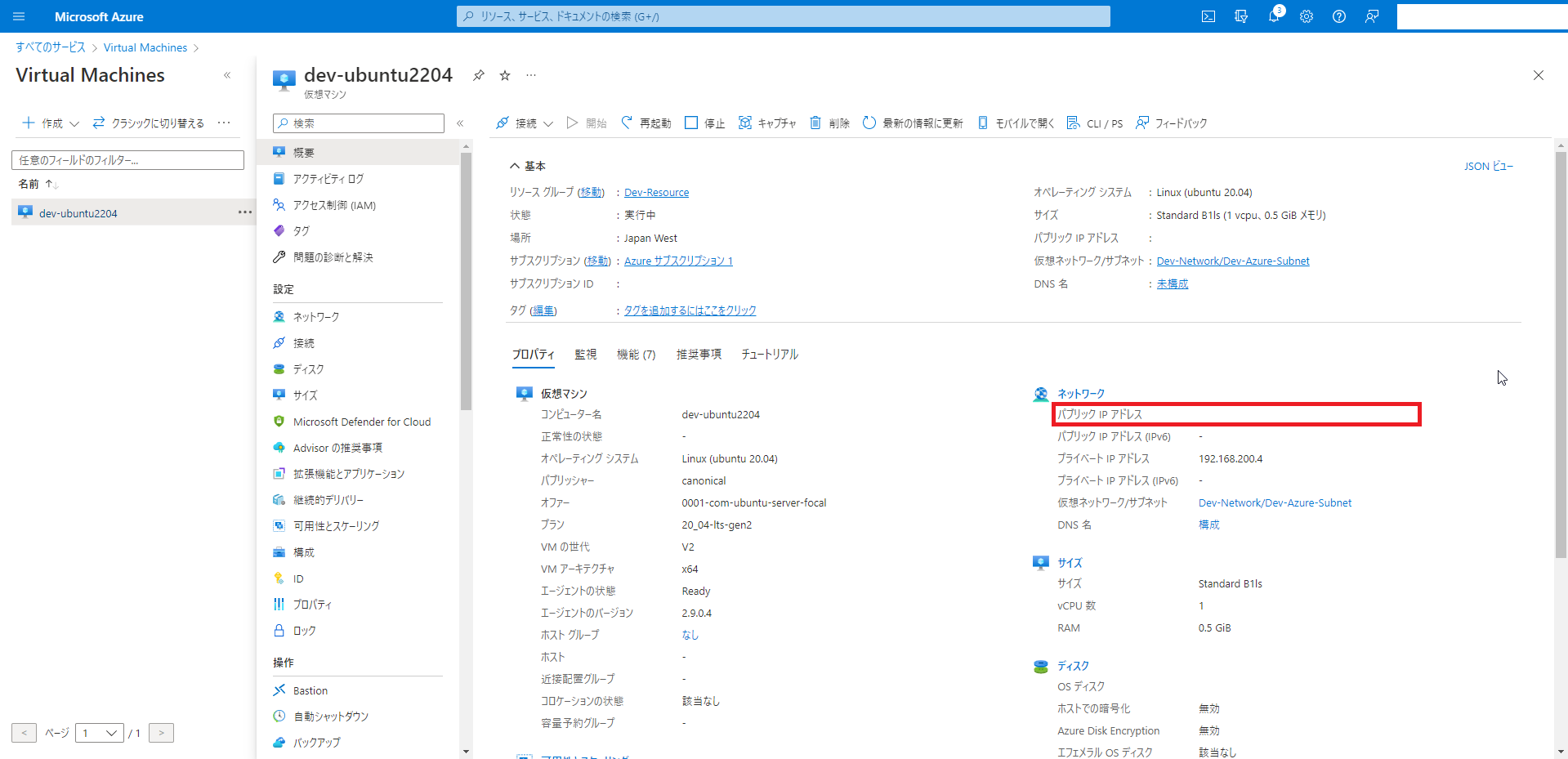This screenshot has height=759, width=1568.
Task: Open the 作成 dropdown in VM list
Action: (51, 123)
